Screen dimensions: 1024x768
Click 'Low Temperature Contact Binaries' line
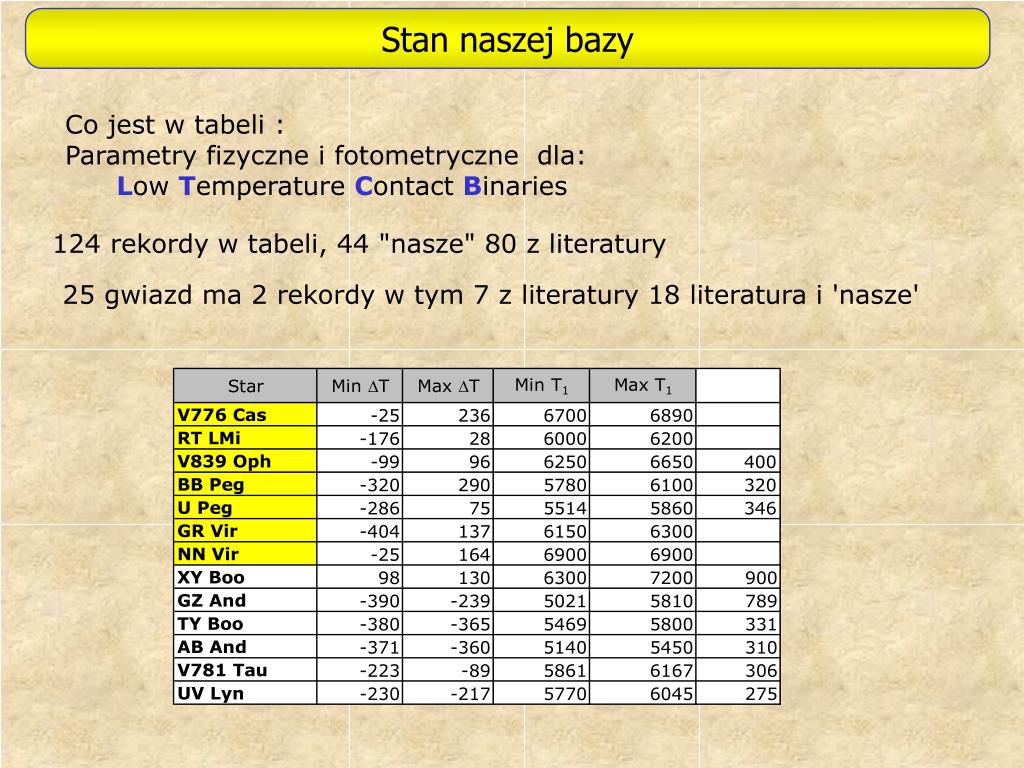[342, 186]
